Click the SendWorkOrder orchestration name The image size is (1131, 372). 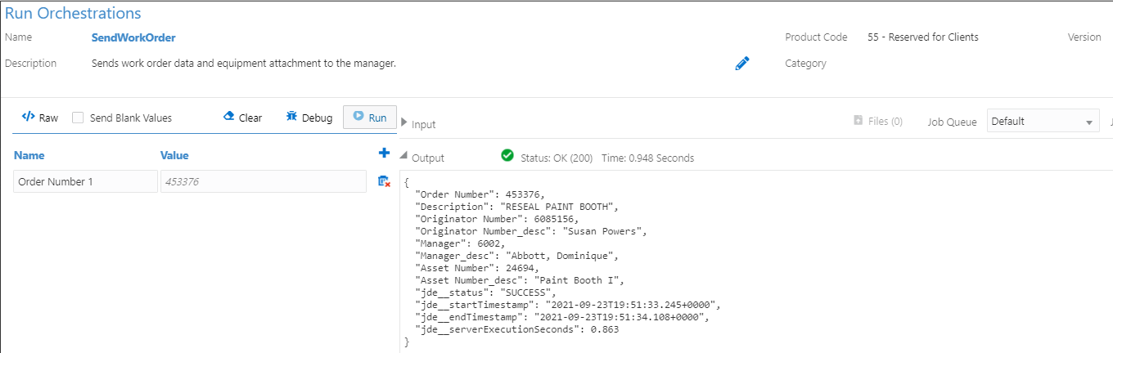point(133,37)
